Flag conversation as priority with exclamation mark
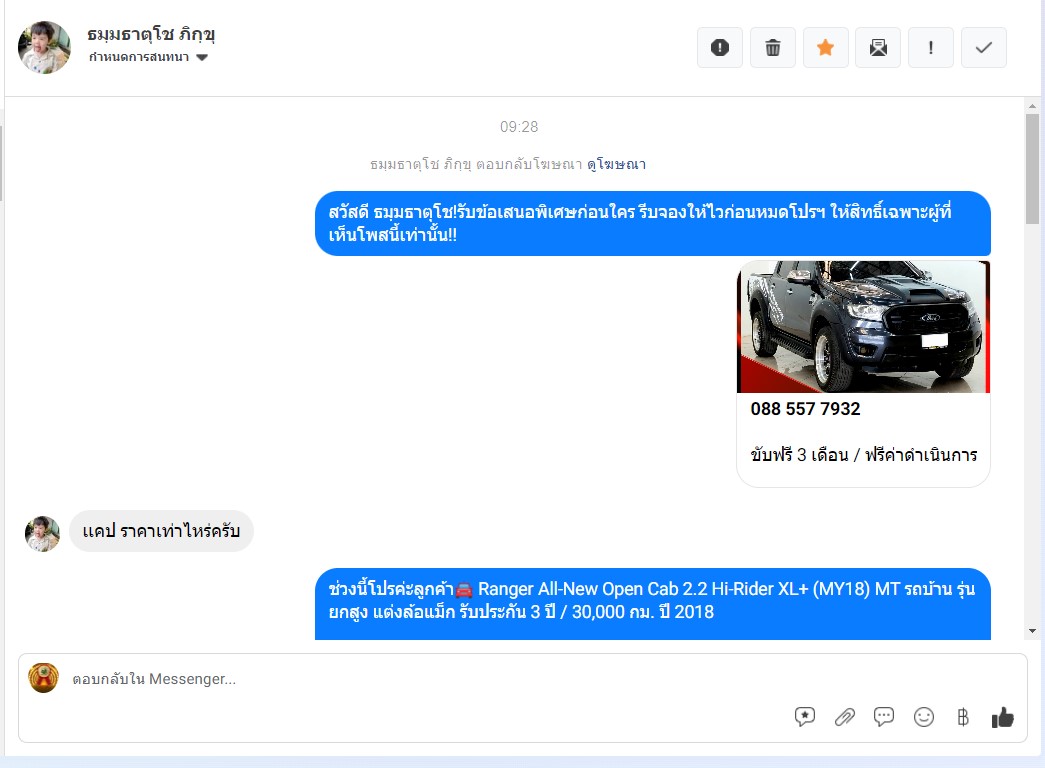1045x768 pixels. click(x=931, y=47)
